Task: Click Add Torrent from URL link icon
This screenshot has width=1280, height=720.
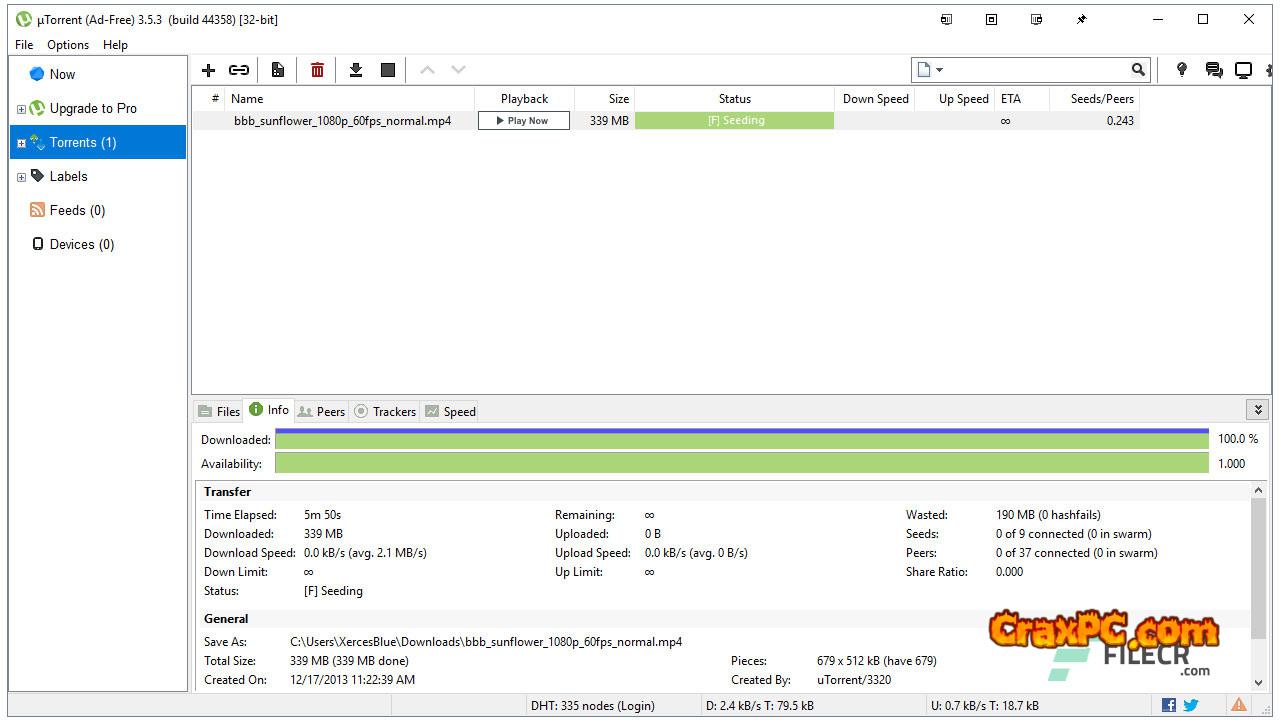Action: (x=239, y=70)
